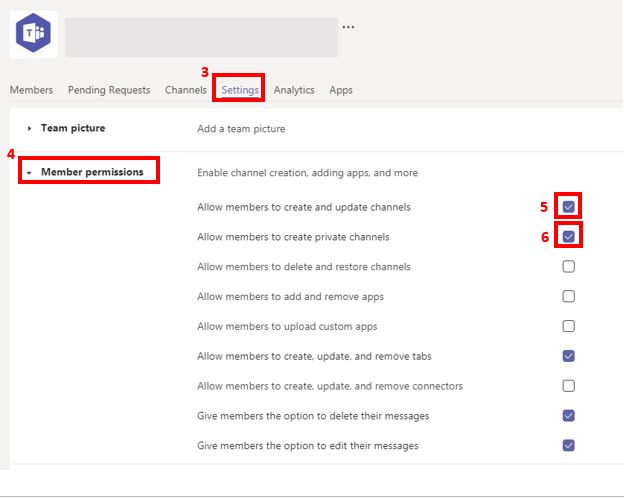
Task: Open the more options ellipsis menu
Action: click(x=348, y=27)
